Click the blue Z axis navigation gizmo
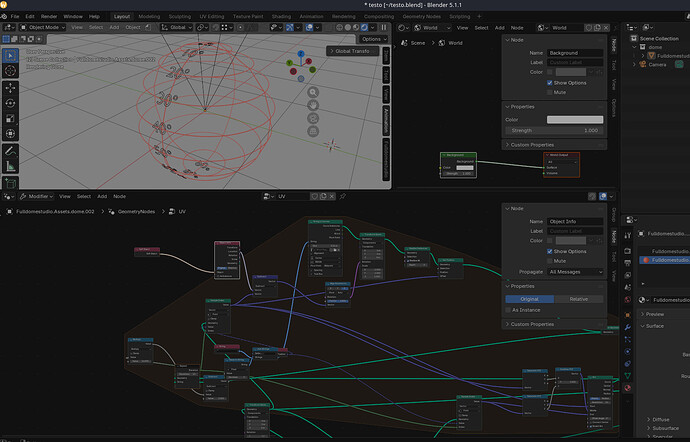Screen dimensions: 690x442 point(301,54)
